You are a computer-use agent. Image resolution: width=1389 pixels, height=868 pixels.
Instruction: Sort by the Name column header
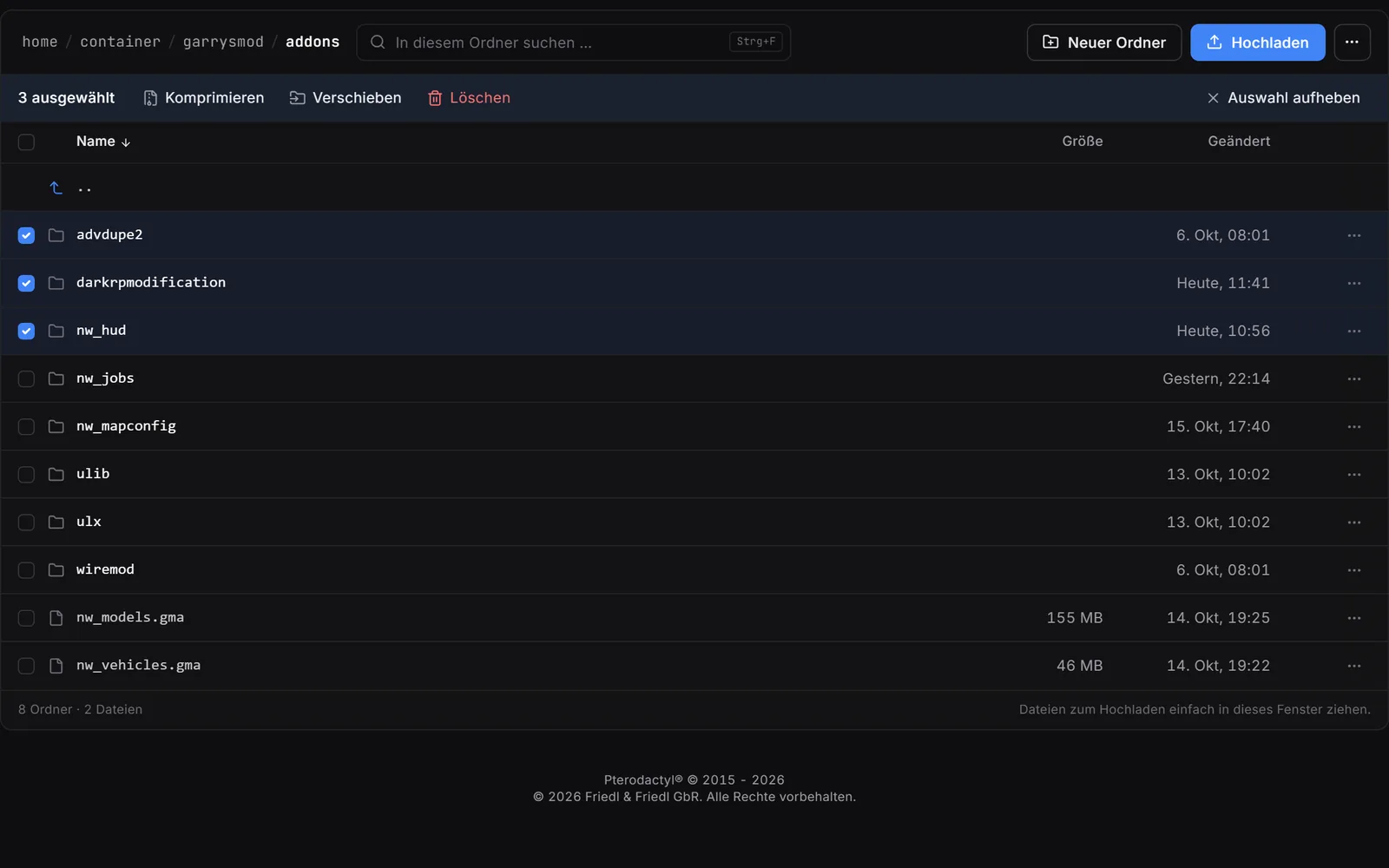pos(102,141)
